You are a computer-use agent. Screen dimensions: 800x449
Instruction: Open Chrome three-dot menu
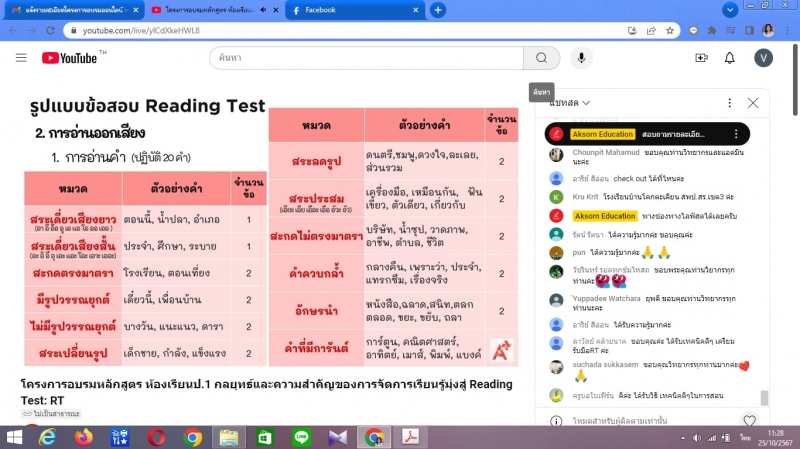pos(788,31)
